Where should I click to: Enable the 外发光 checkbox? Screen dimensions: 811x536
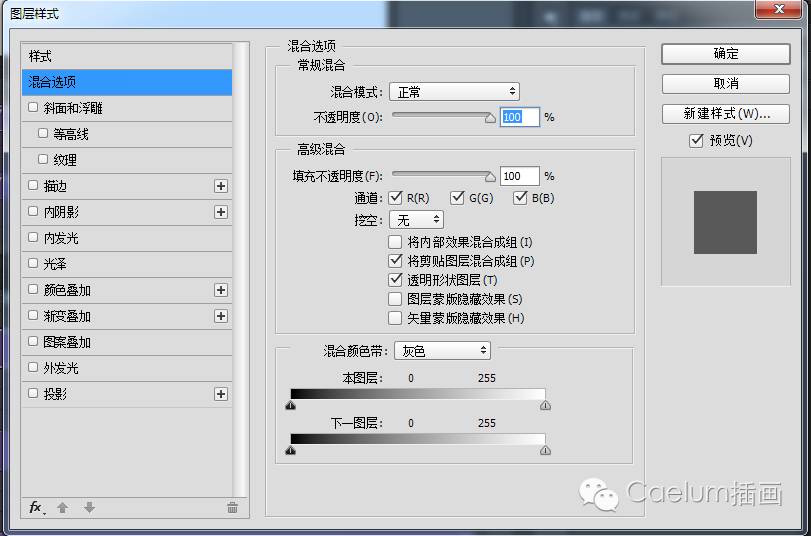coord(33,367)
